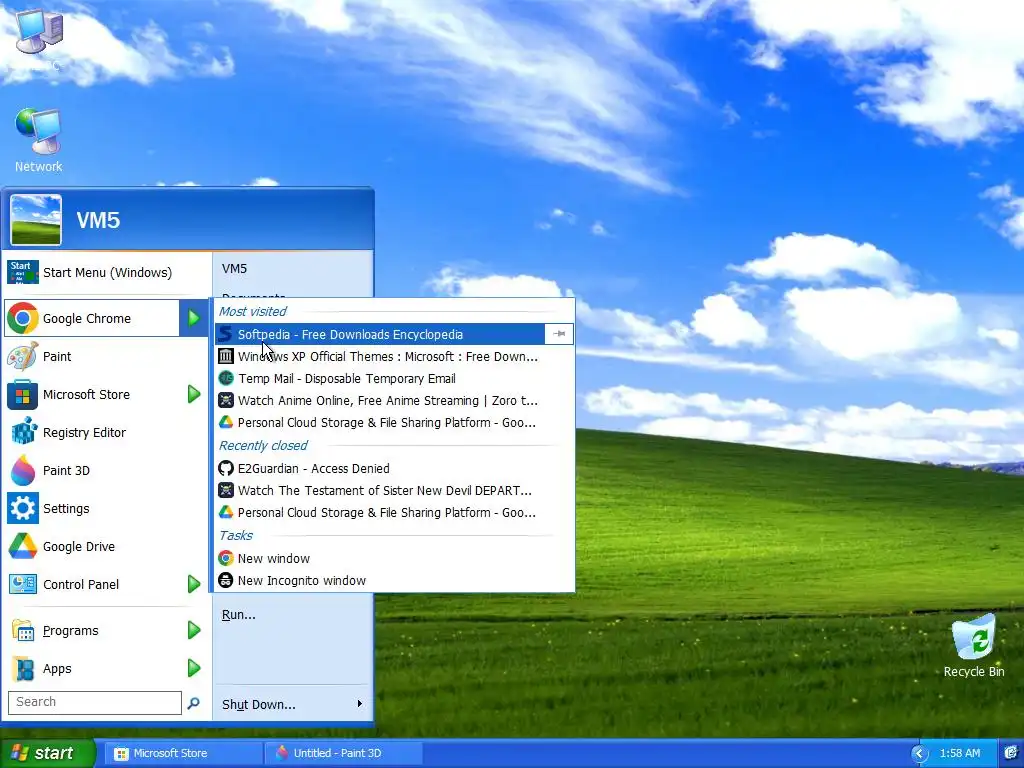Expand Google Chrome jump list arrow
Screen dimensions: 1024x768
pos(194,318)
